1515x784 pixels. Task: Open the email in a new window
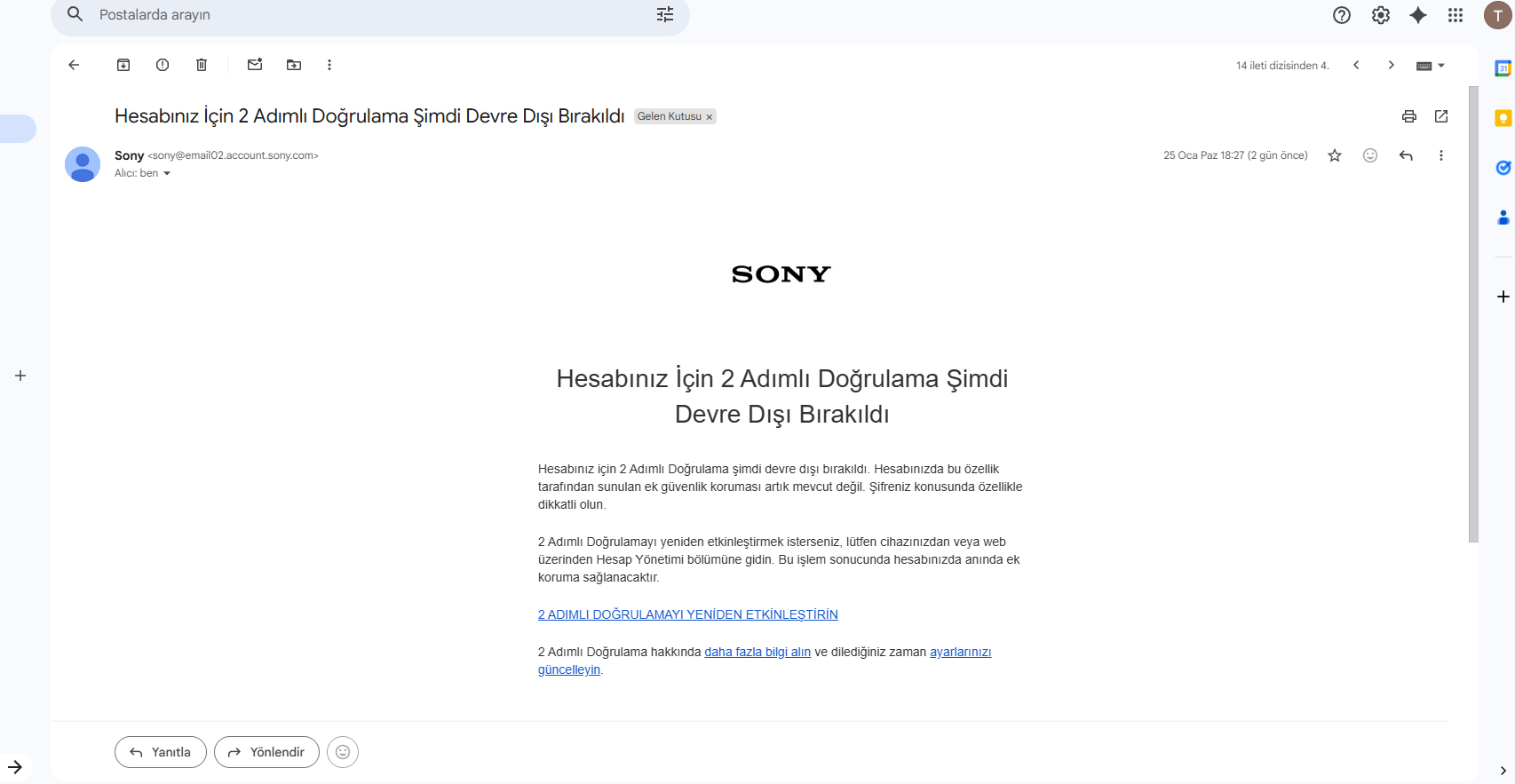[x=1441, y=116]
